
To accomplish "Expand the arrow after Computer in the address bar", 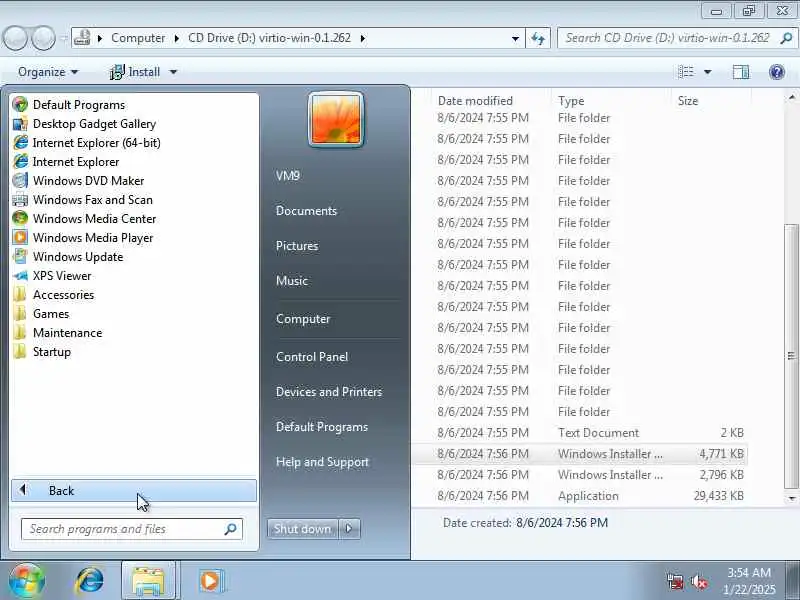I will click(x=177, y=38).
